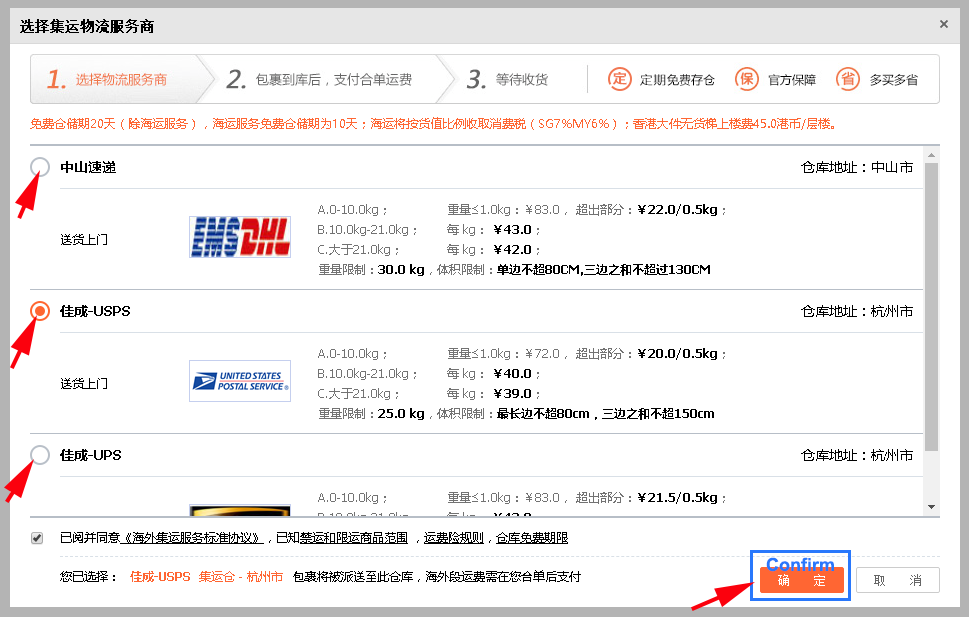Click the EMS DHL carrier logo

click(x=240, y=237)
